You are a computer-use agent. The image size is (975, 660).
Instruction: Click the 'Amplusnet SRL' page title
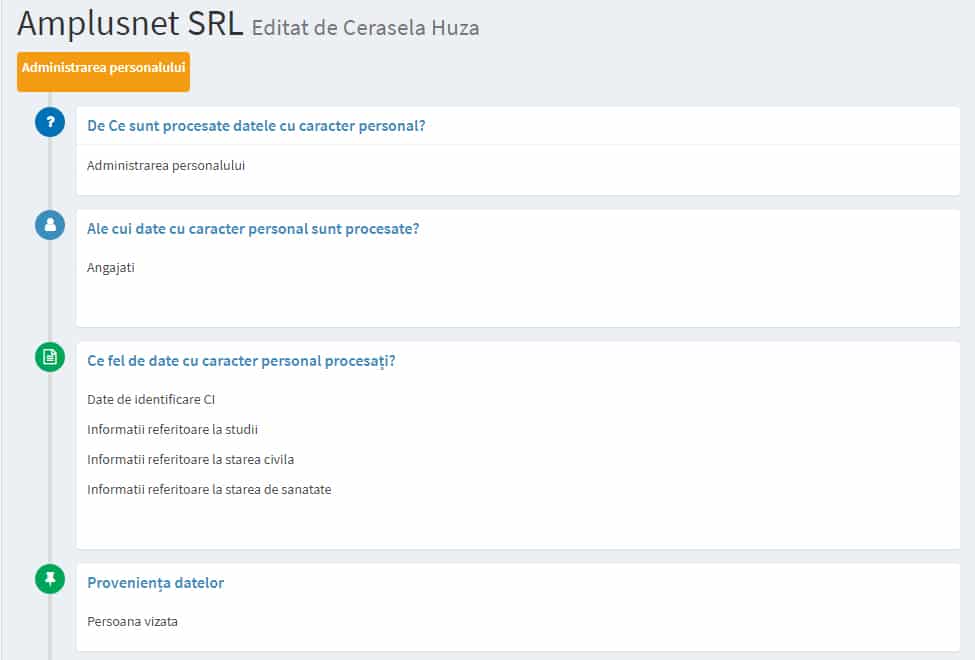pos(130,24)
